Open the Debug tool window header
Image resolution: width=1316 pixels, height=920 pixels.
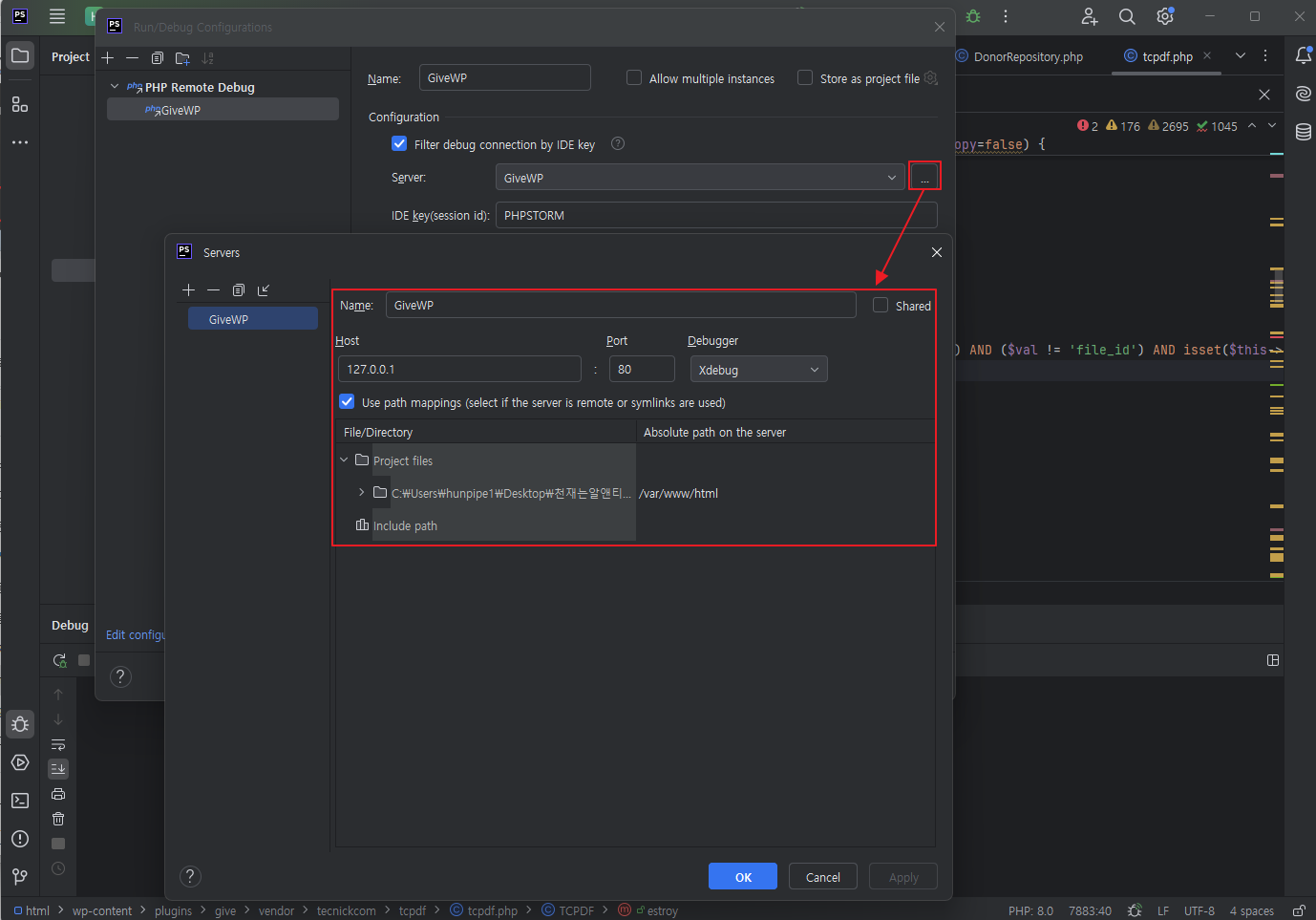point(70,625)
